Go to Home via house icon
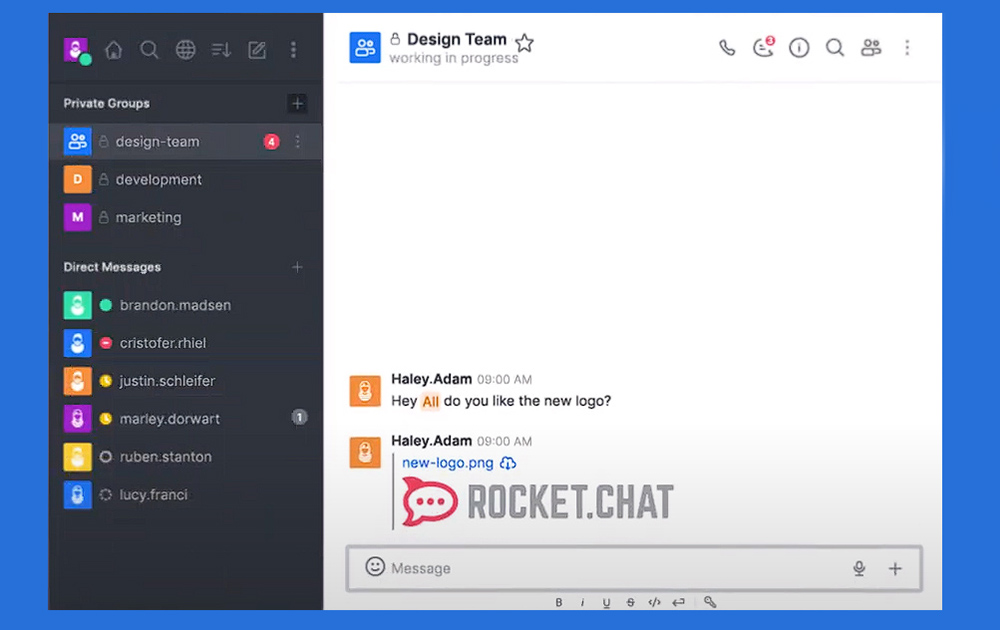 pyautogui.click(x=114, y=50)
